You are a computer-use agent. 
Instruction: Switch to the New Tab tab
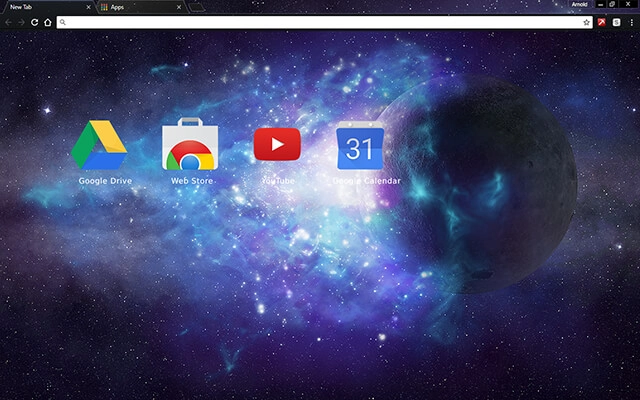click(x=47, y=7)
